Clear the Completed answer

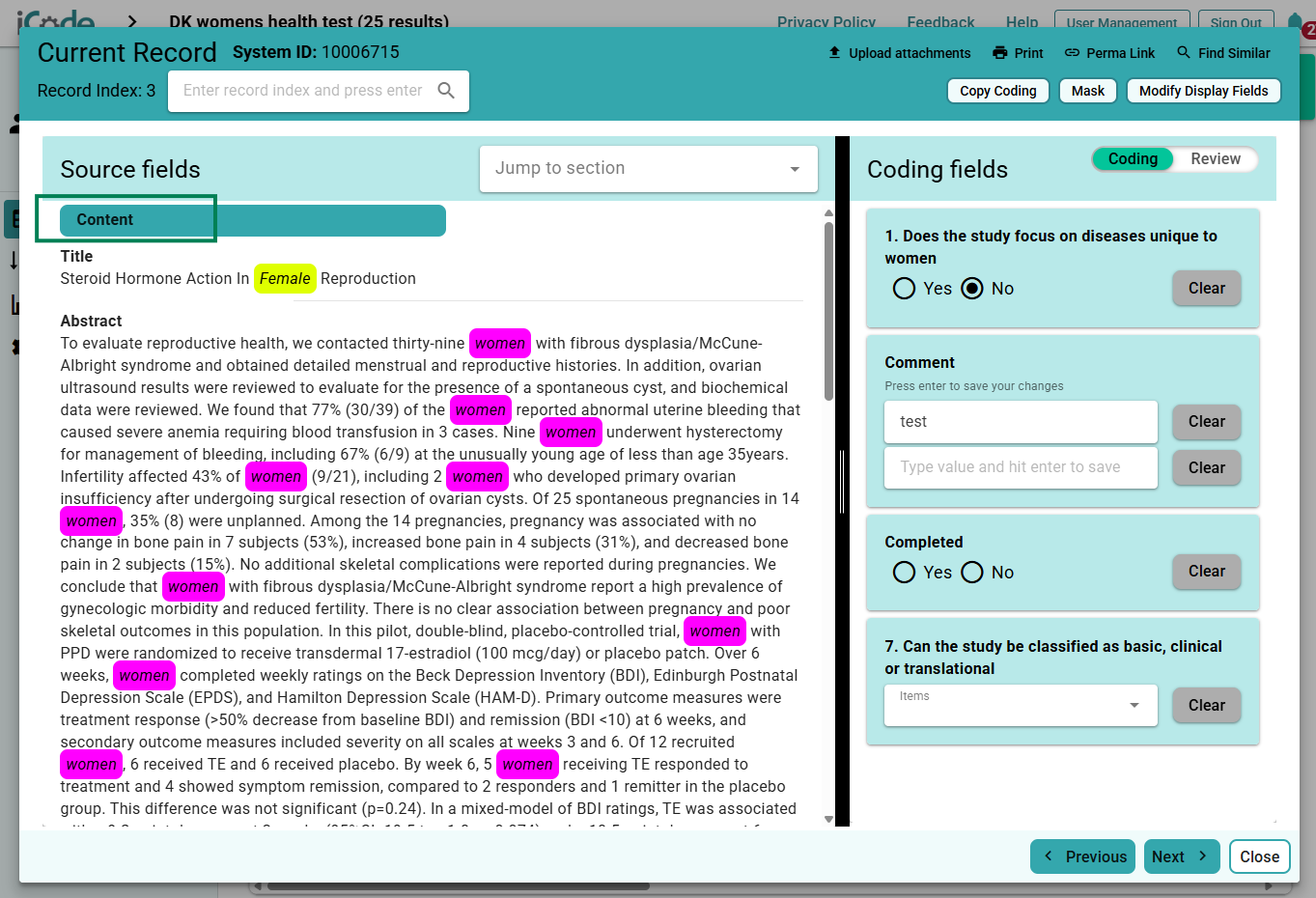point(1206,571)
